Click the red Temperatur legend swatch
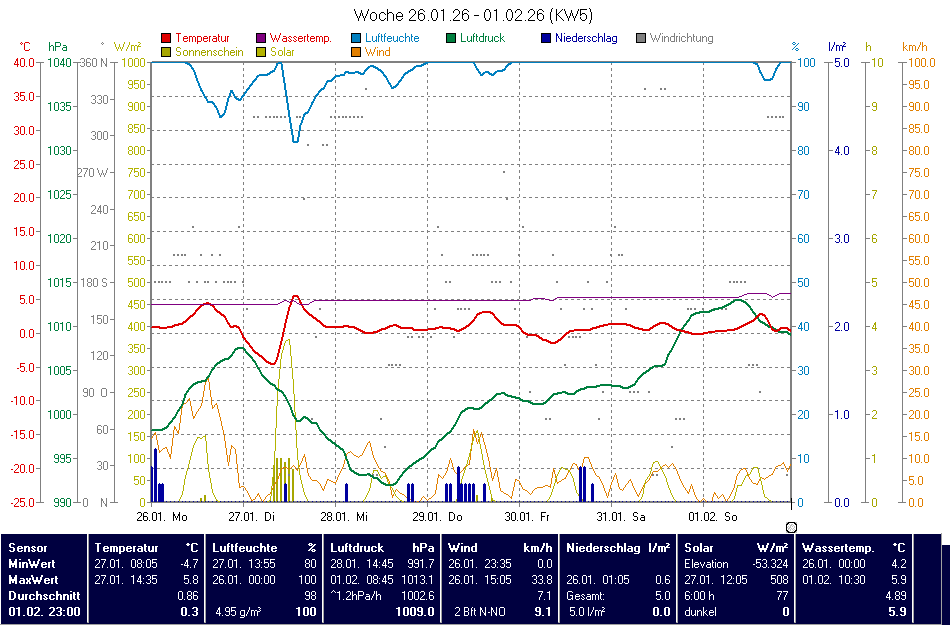Viewport: 950px width, 625px height. pos(166,39)
